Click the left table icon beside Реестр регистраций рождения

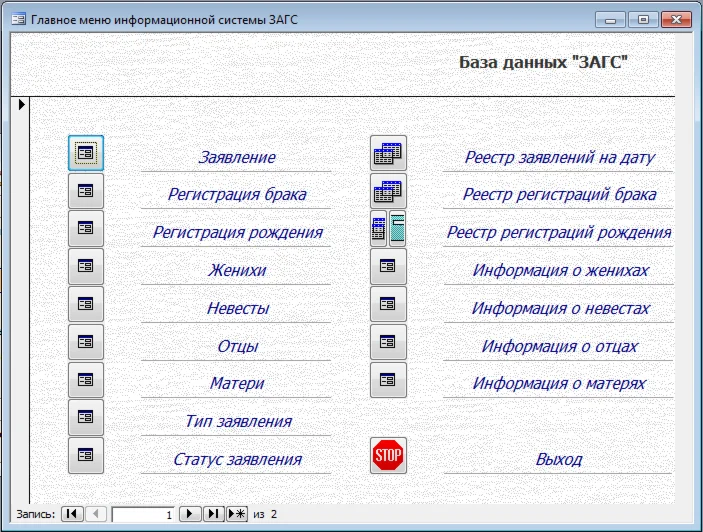[x=379, y=229]
